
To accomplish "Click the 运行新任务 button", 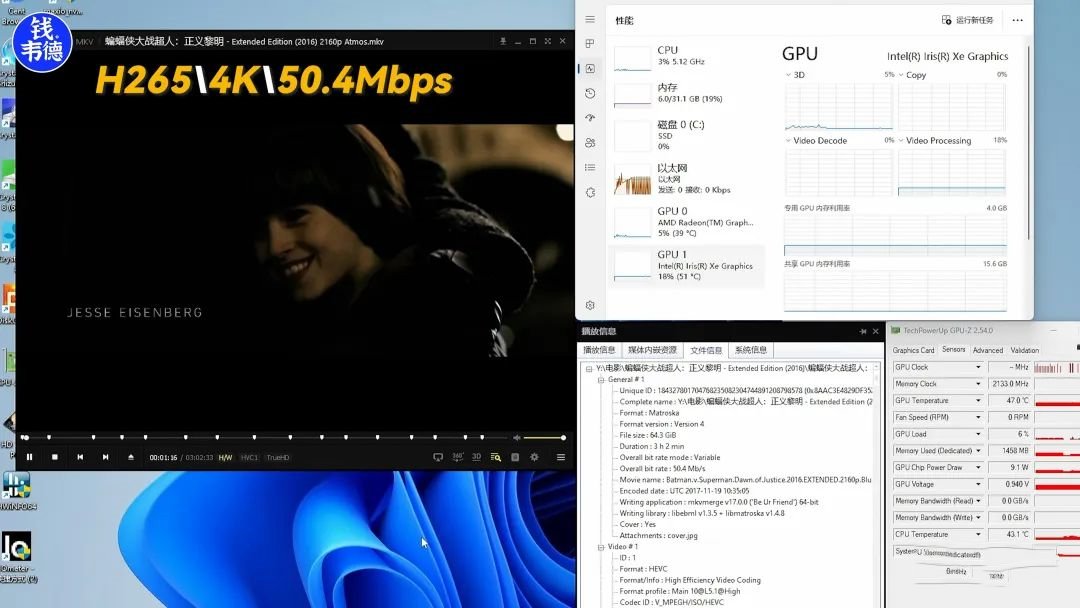I will click(x=968, y=20).
